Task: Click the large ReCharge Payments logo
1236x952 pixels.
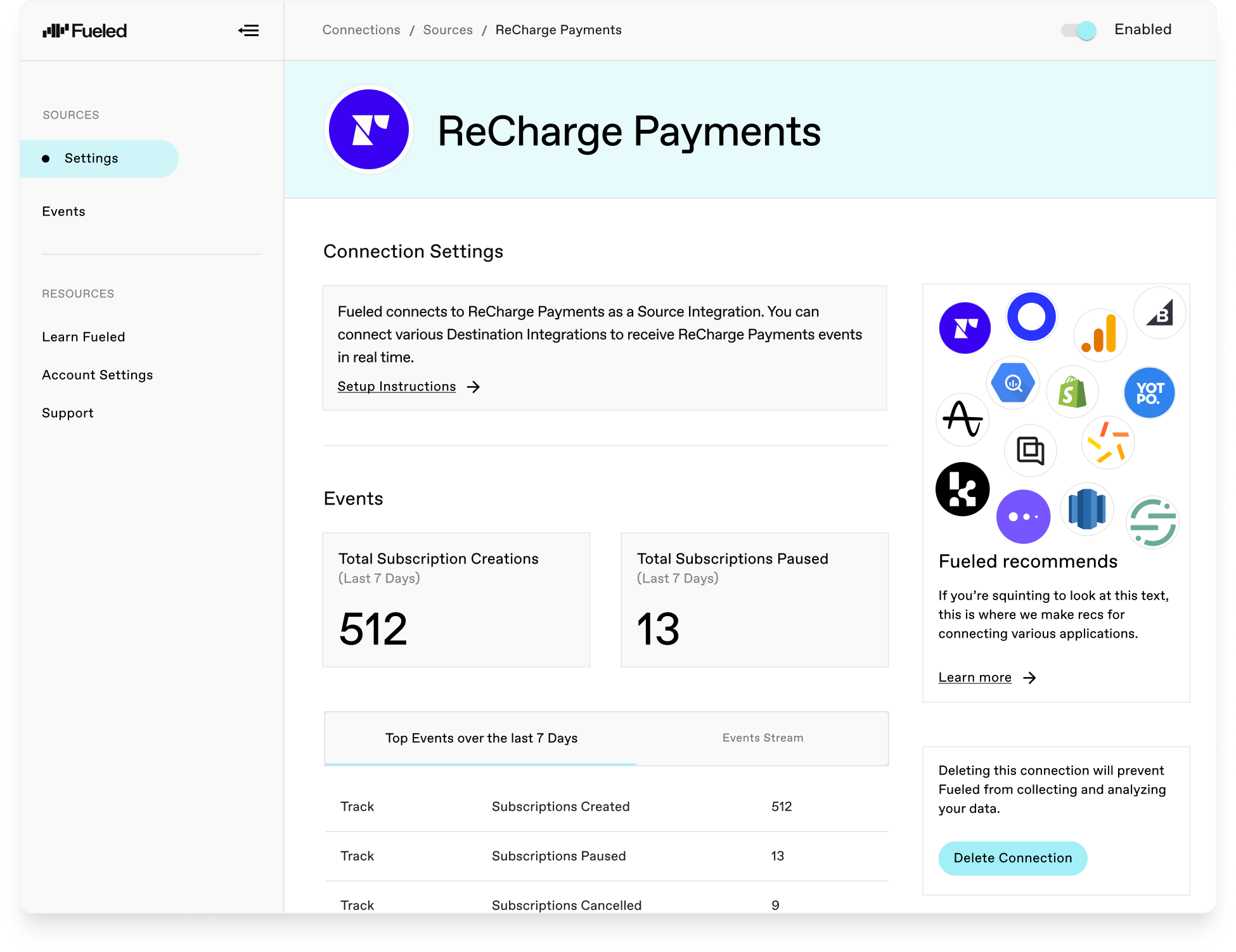Action: click(369, 129)
